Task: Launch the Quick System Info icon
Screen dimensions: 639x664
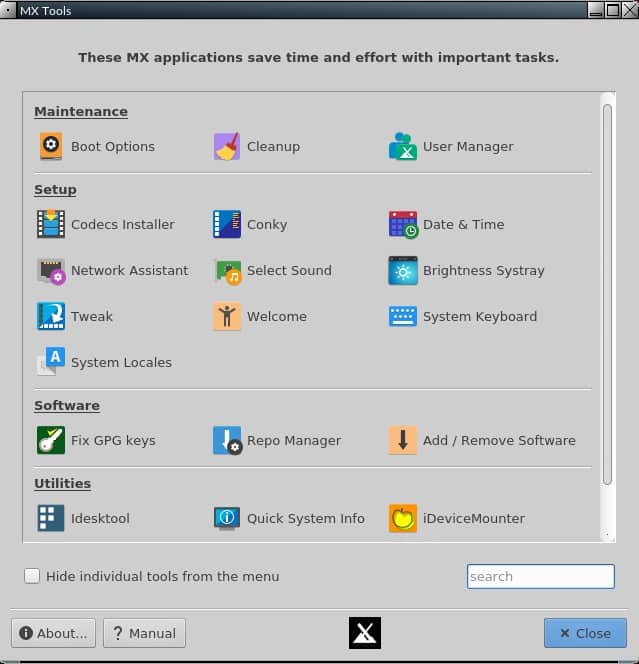Action: (227, 518)
